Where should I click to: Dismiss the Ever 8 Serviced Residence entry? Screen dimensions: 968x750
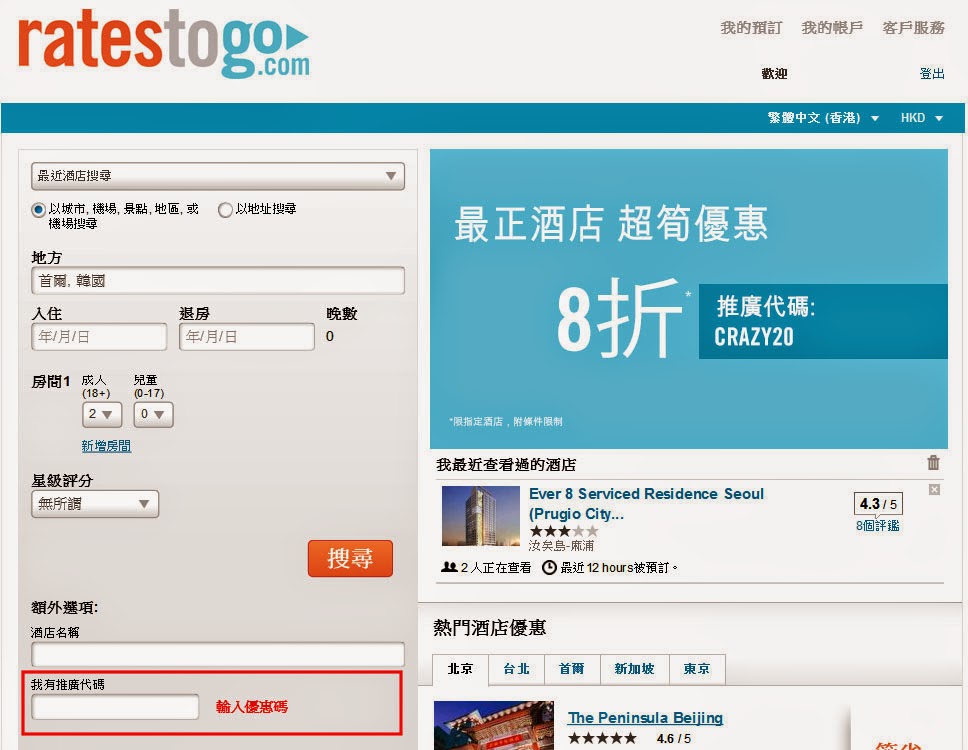[x=934, y=489]
